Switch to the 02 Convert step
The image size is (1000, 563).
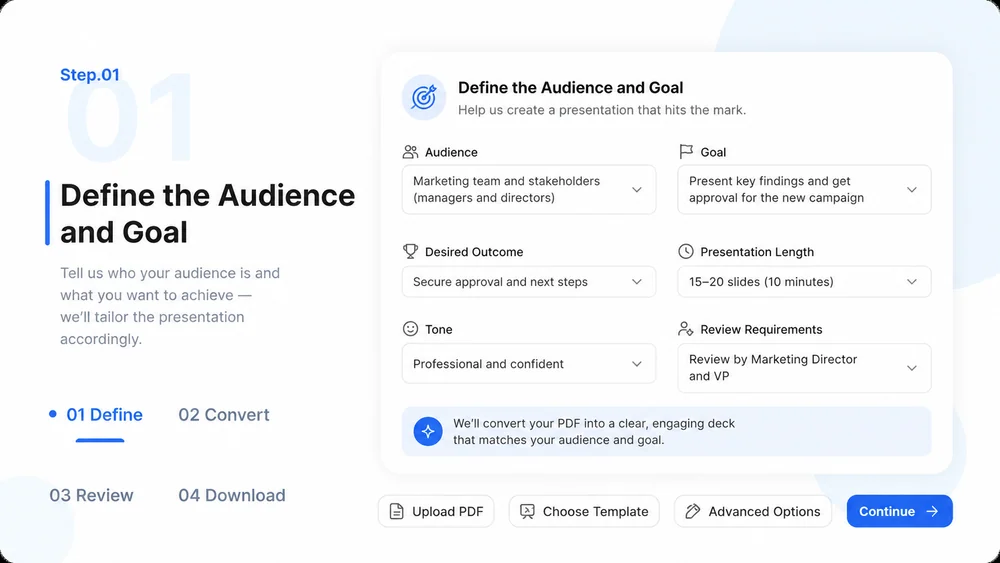224,414
